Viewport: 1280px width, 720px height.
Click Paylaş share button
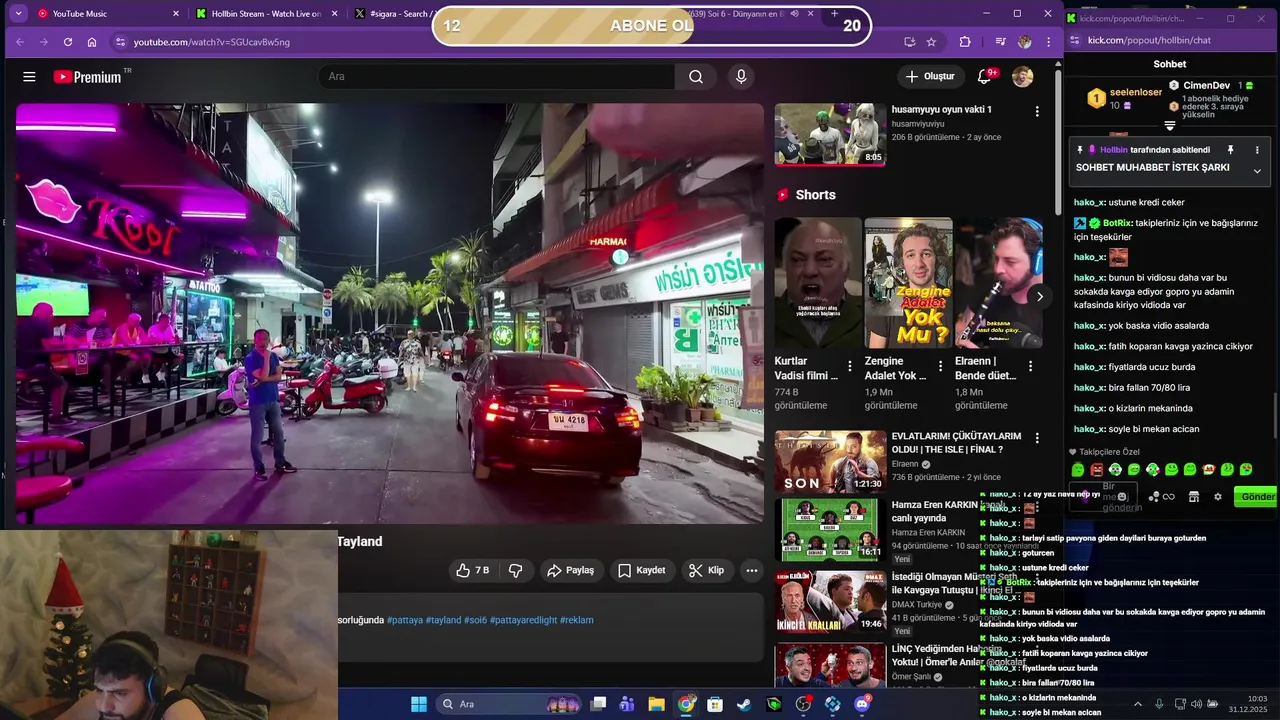click(570, 570)
